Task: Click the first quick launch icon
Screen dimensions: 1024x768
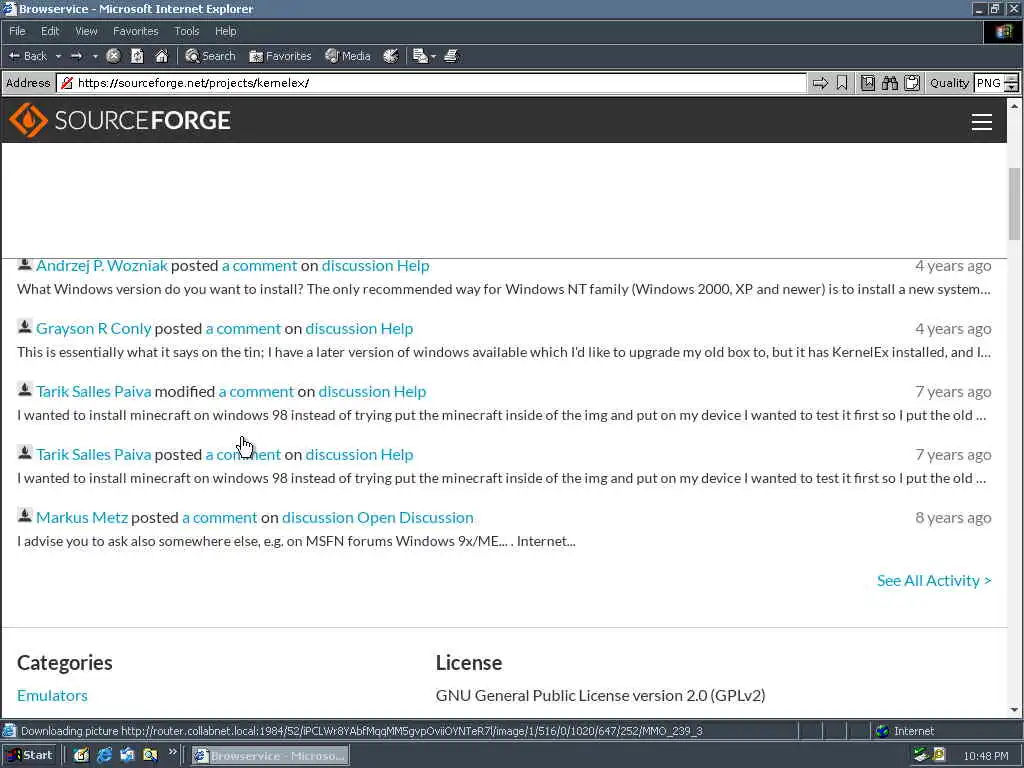Action: click(x=81, y=756)
